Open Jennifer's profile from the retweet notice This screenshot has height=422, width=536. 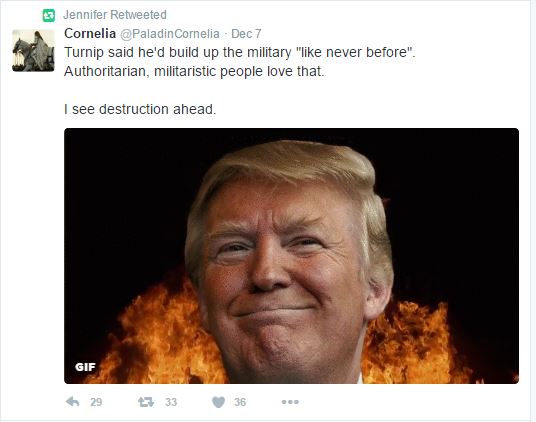click(x=85, y=15)
